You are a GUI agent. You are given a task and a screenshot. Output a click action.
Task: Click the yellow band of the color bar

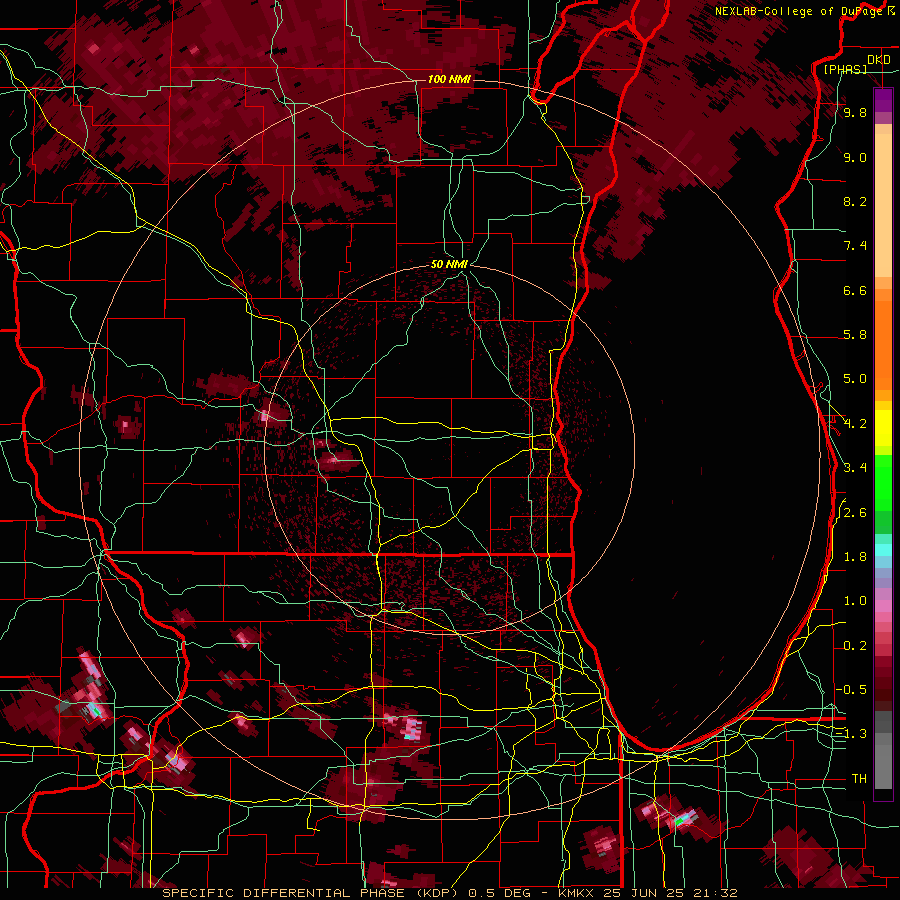pyautogui.click(x=883, y=428)
